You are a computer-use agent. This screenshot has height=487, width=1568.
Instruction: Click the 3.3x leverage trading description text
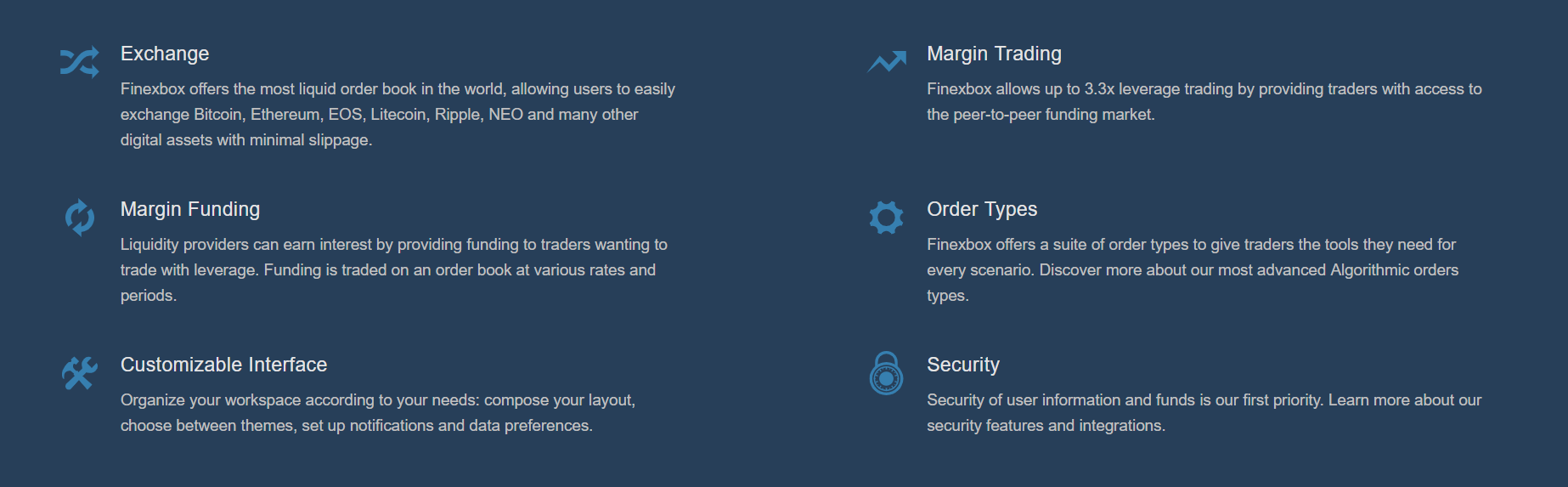pyautogui.click(x=1204, y=101)
